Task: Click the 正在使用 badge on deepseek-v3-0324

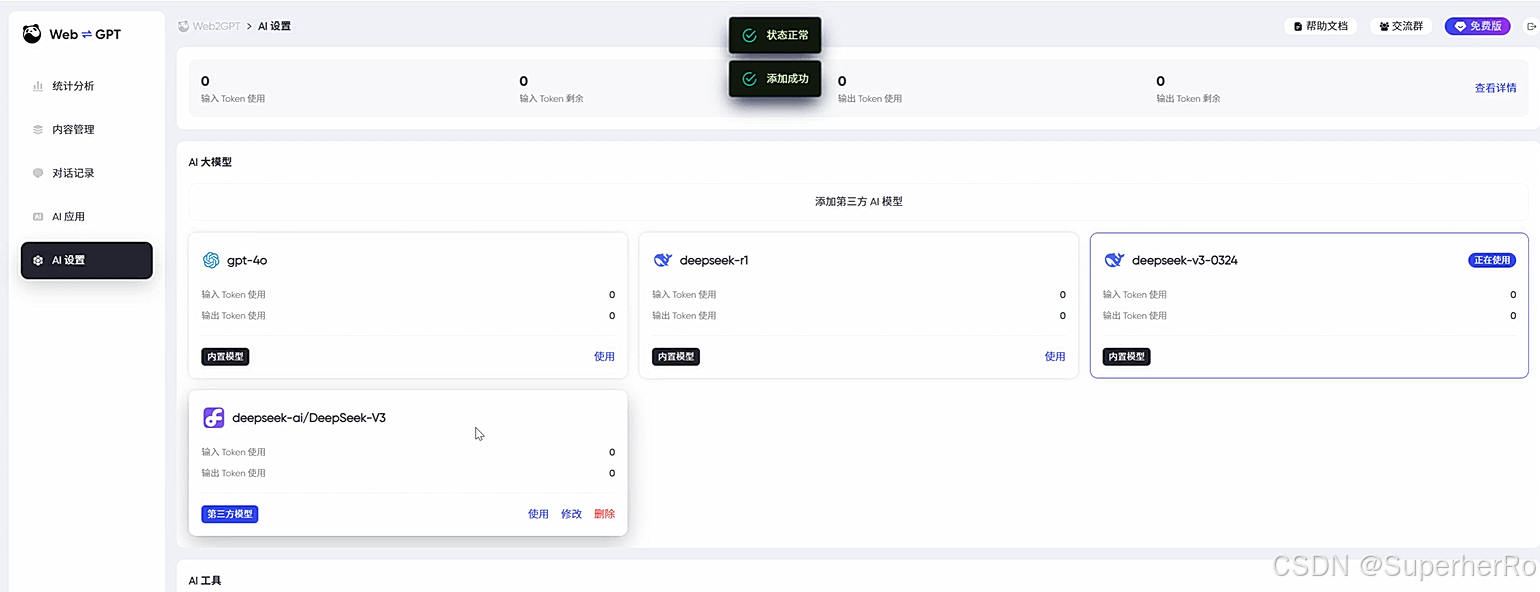Action: coord(1491,260)
